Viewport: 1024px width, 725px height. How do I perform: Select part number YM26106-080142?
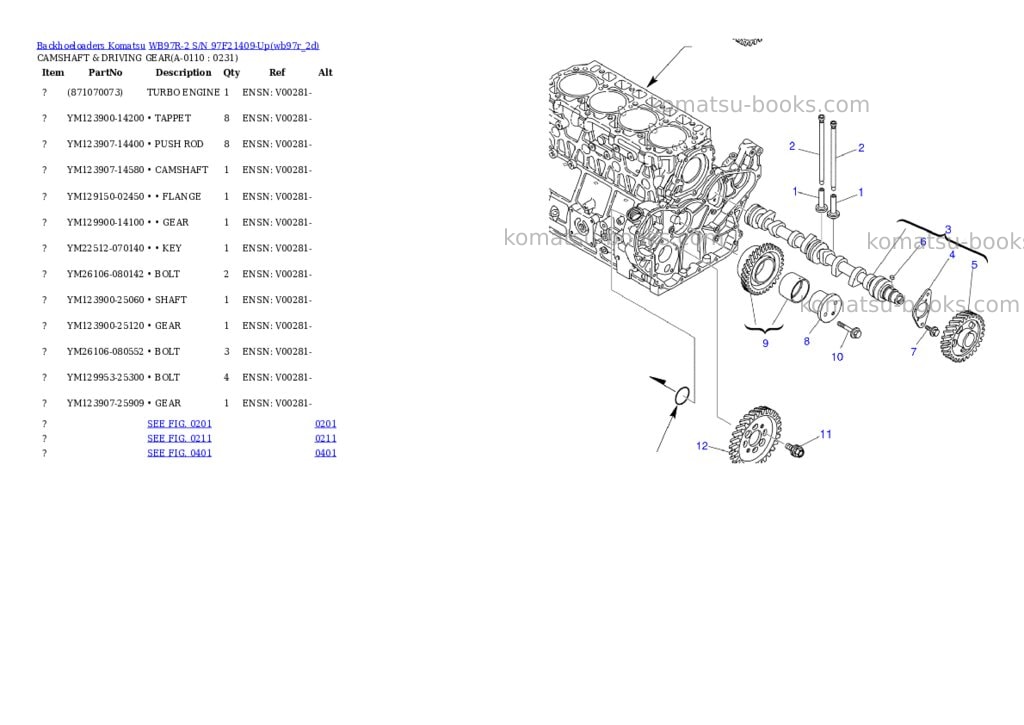(x=105, y=274)
